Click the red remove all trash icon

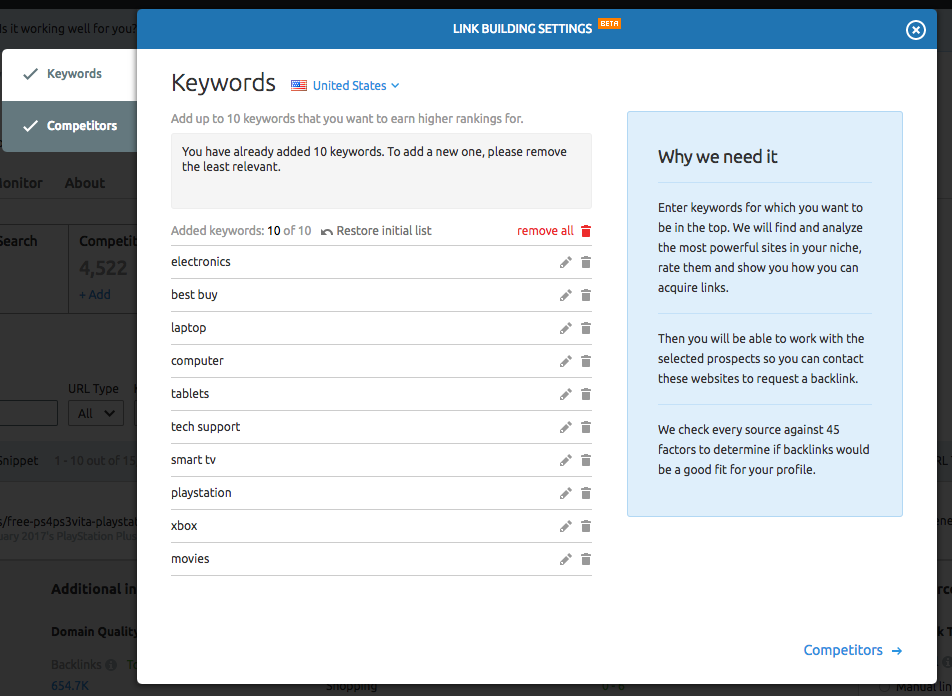coord(586,231)
